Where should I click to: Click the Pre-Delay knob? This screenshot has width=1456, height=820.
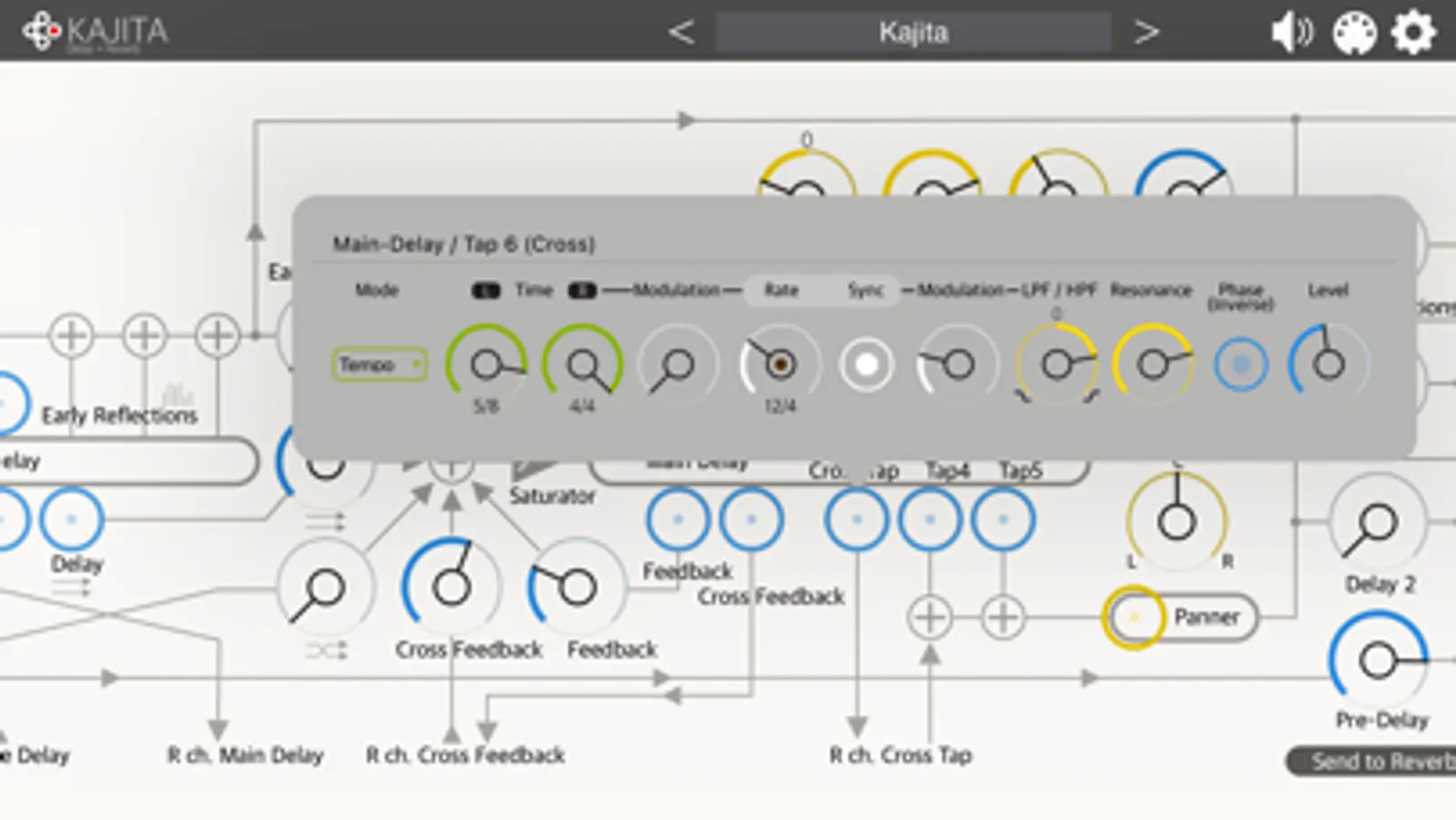coord(1378,660)
